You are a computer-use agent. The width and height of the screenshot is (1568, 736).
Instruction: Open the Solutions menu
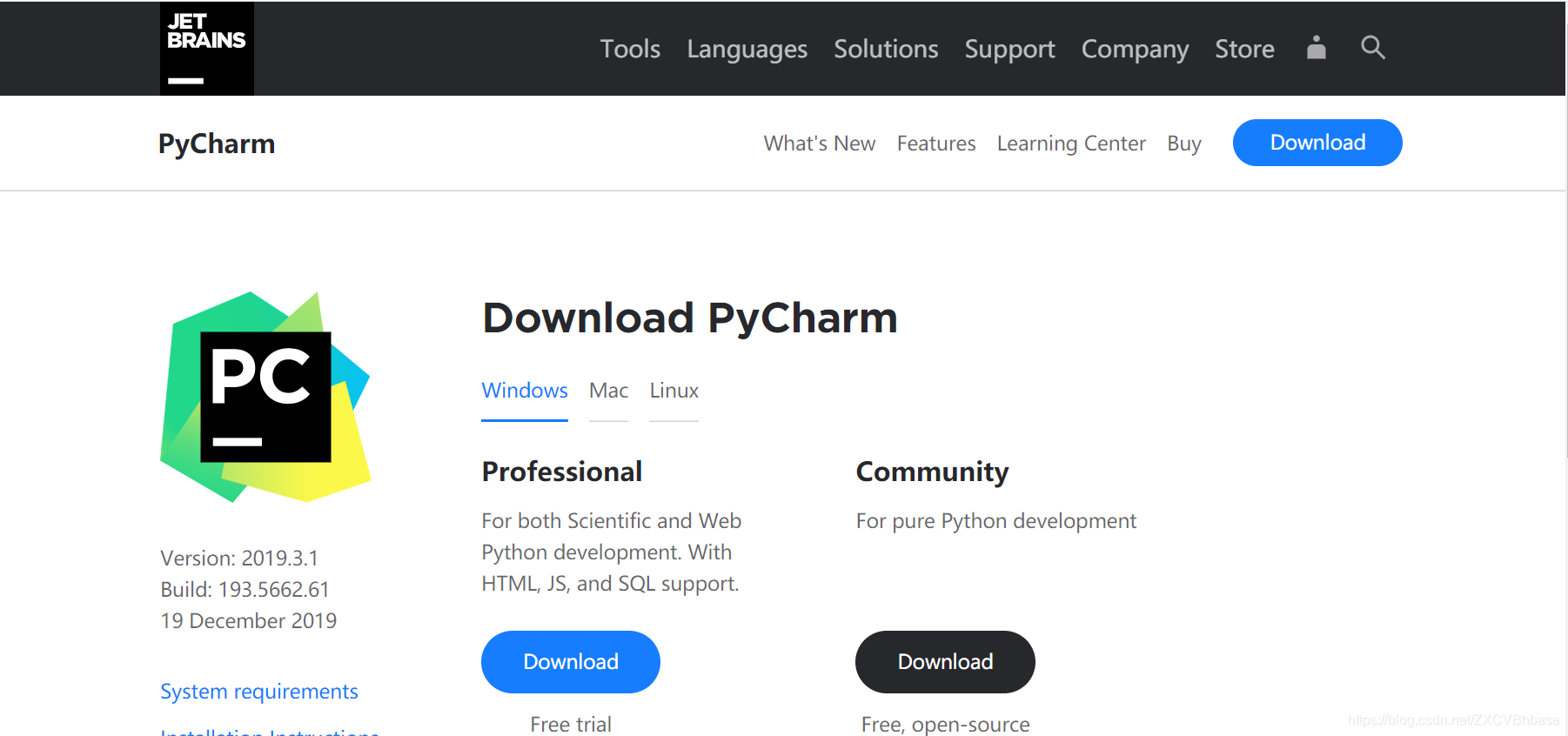pyautogui.click(x=886, y=49)
